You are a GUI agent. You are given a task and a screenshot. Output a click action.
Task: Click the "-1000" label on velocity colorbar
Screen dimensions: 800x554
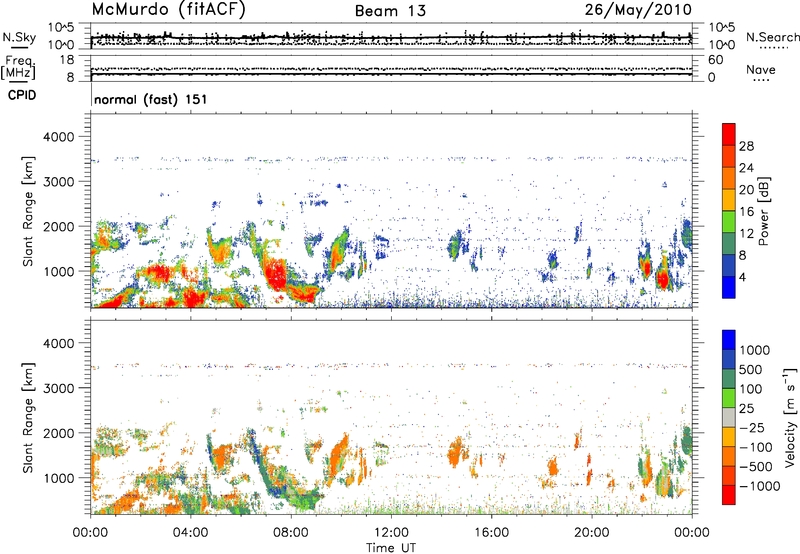point(759,486)
